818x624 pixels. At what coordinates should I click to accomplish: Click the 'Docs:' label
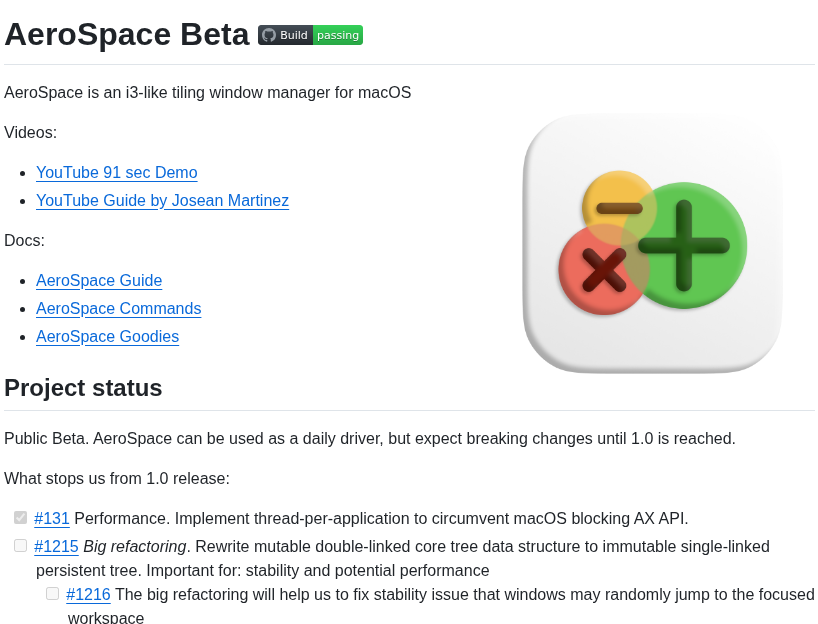[25, 241]
